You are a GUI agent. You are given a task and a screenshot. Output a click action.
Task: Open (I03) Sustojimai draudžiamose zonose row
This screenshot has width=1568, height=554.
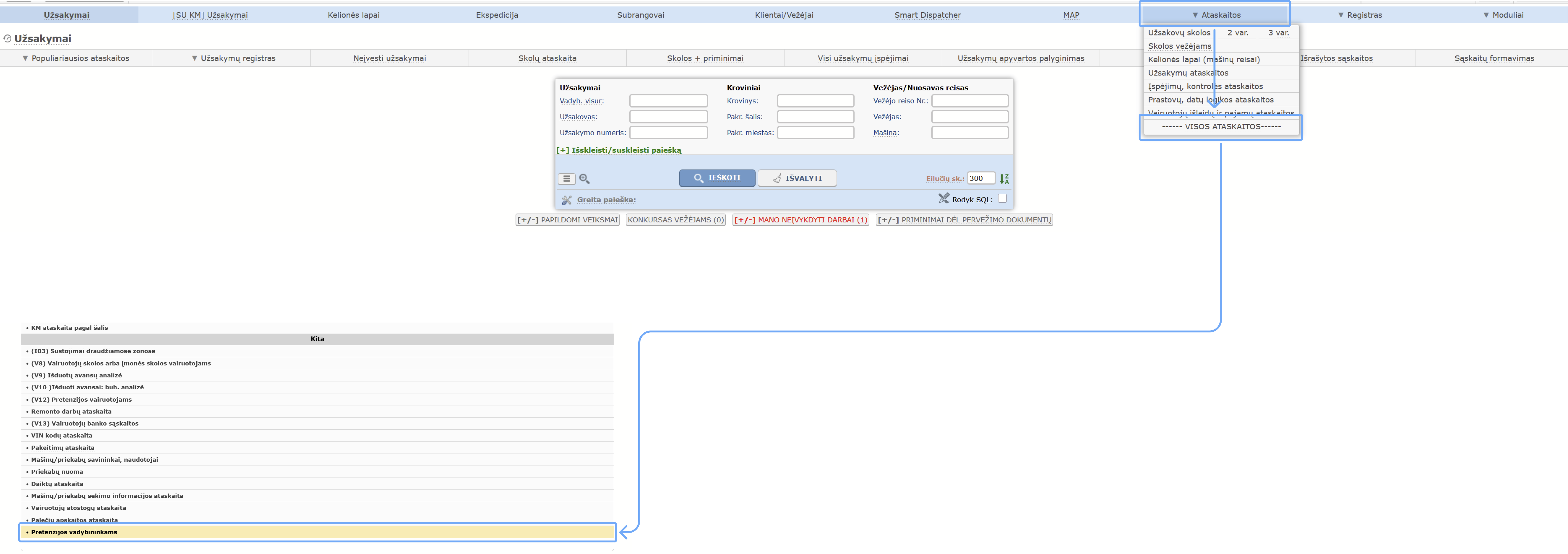pos(317,351)
